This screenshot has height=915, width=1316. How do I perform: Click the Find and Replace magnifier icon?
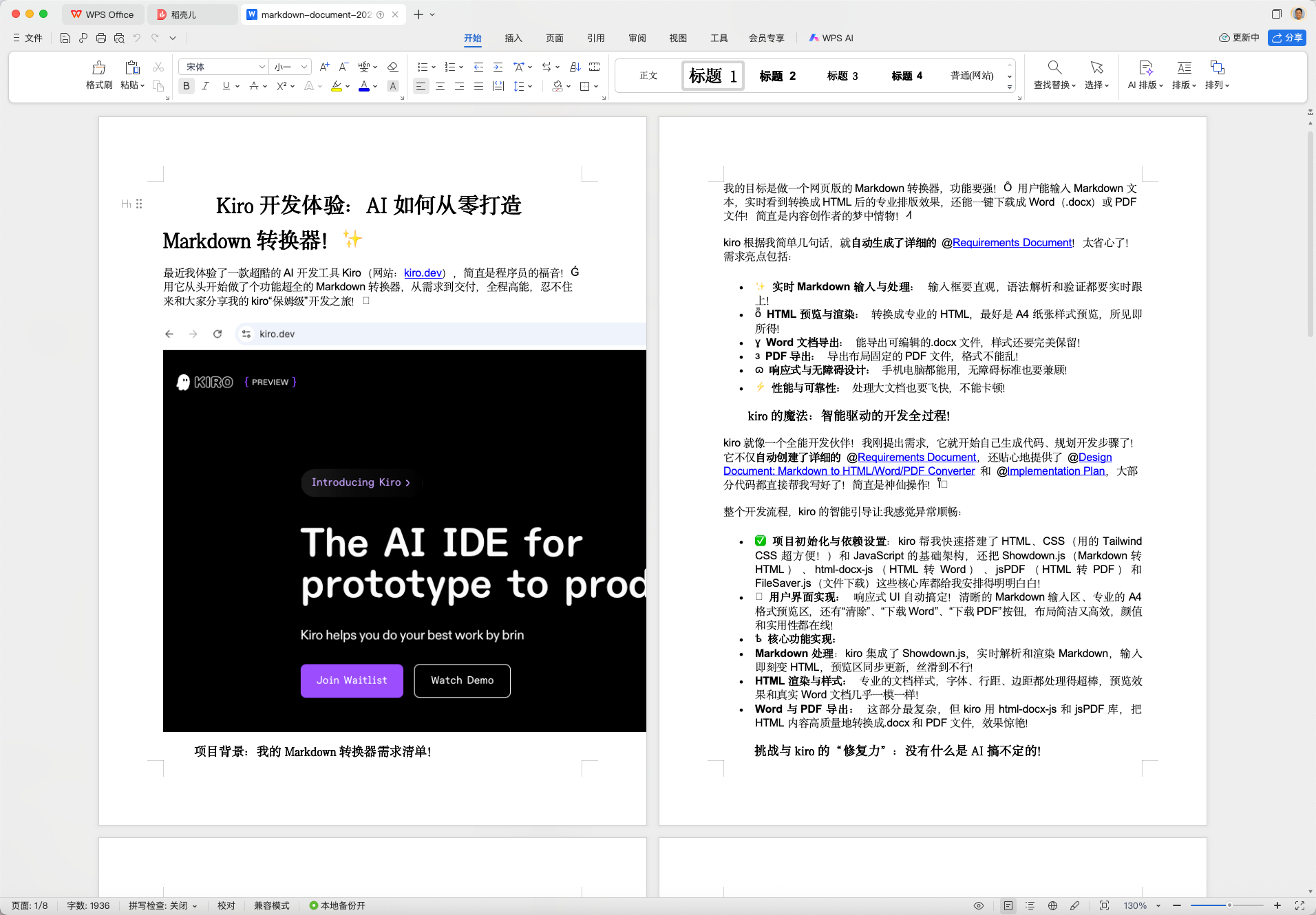pos(1054,67)
